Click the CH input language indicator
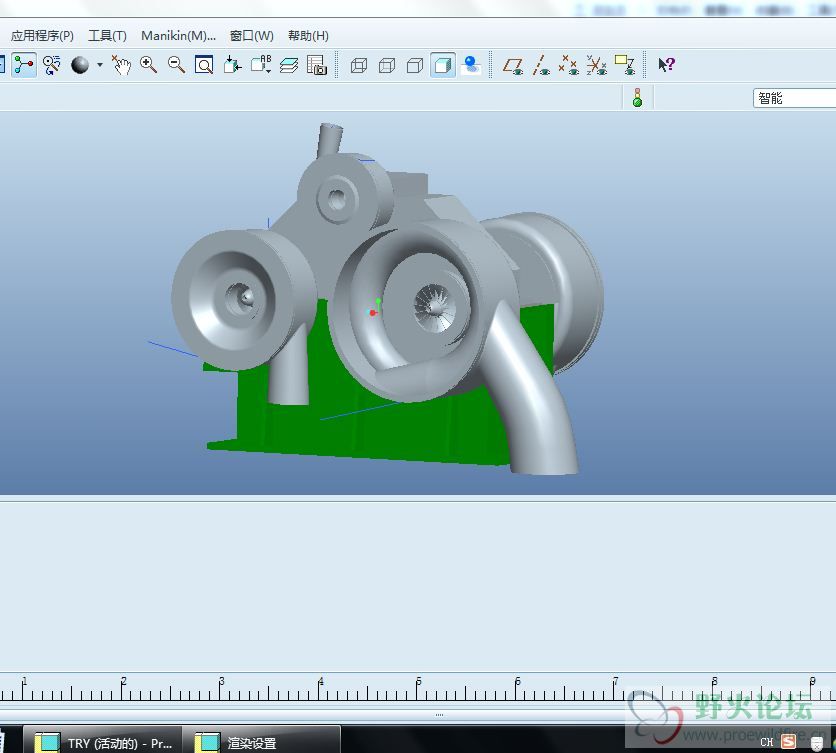 [x=767, y=742]
